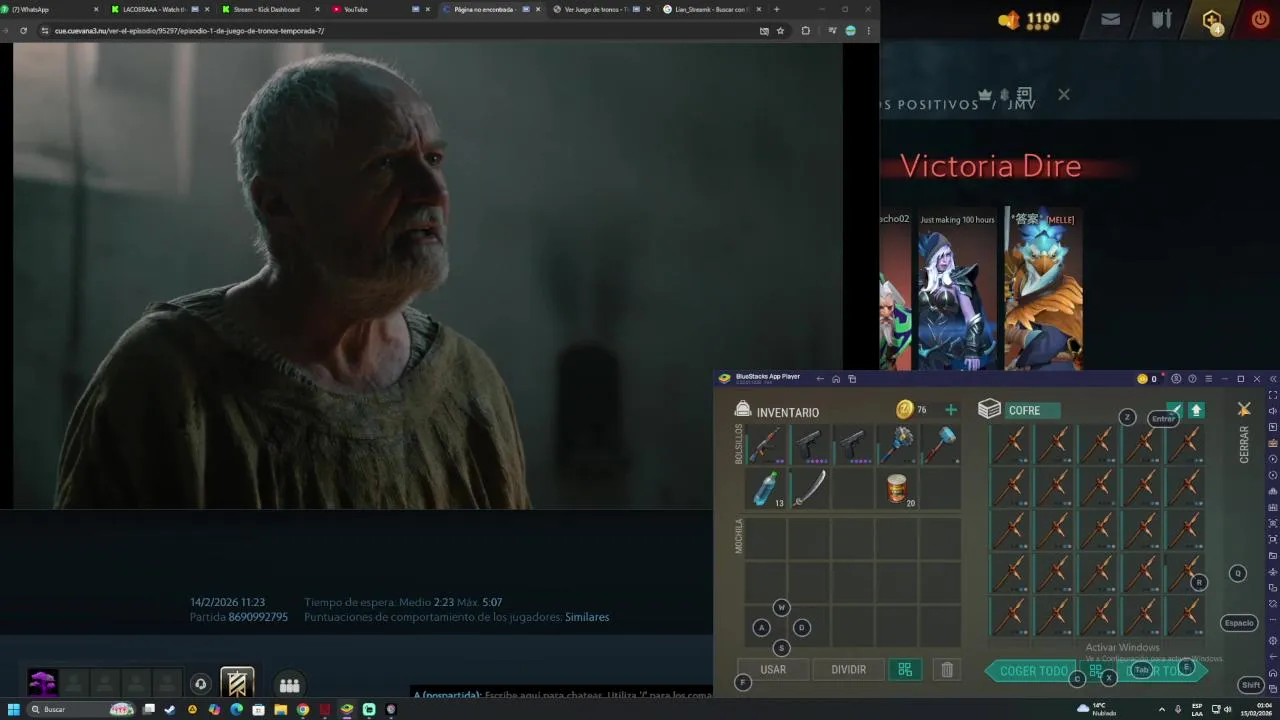Select the curved katana sword item
The image size is (1280, 720).
(x=810, y=489)
